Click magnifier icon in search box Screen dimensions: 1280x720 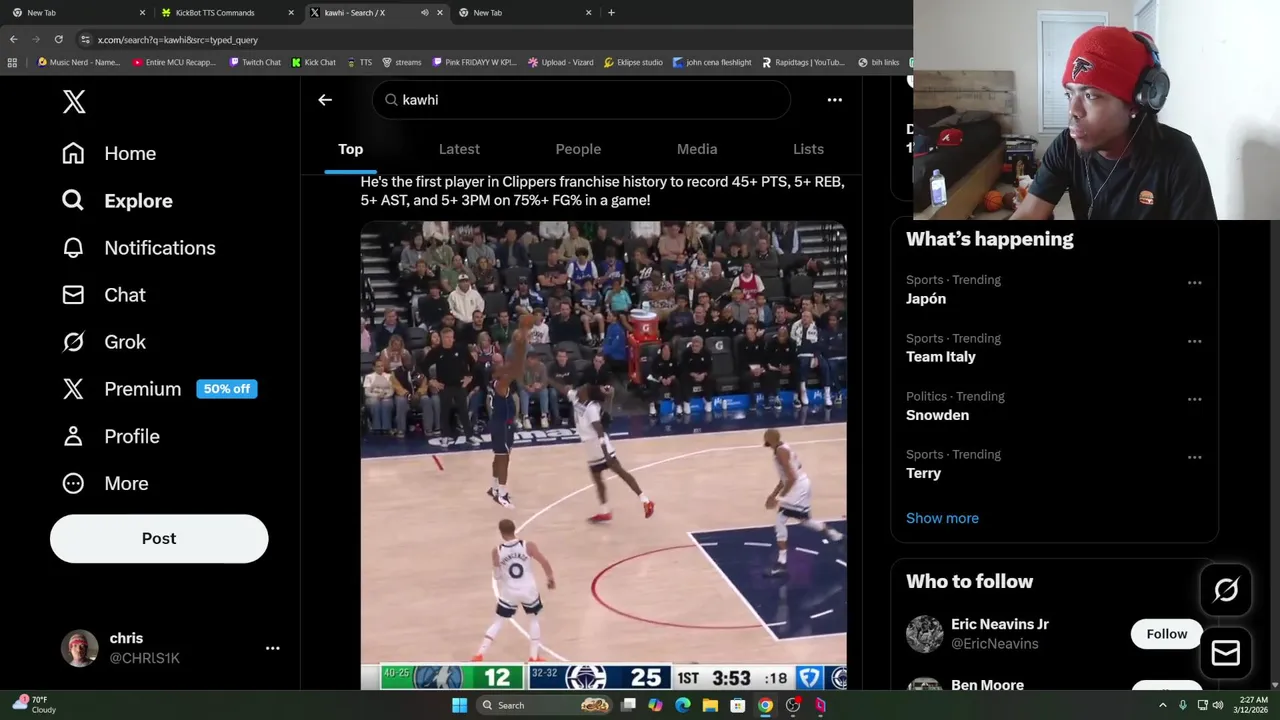point(392,100)
